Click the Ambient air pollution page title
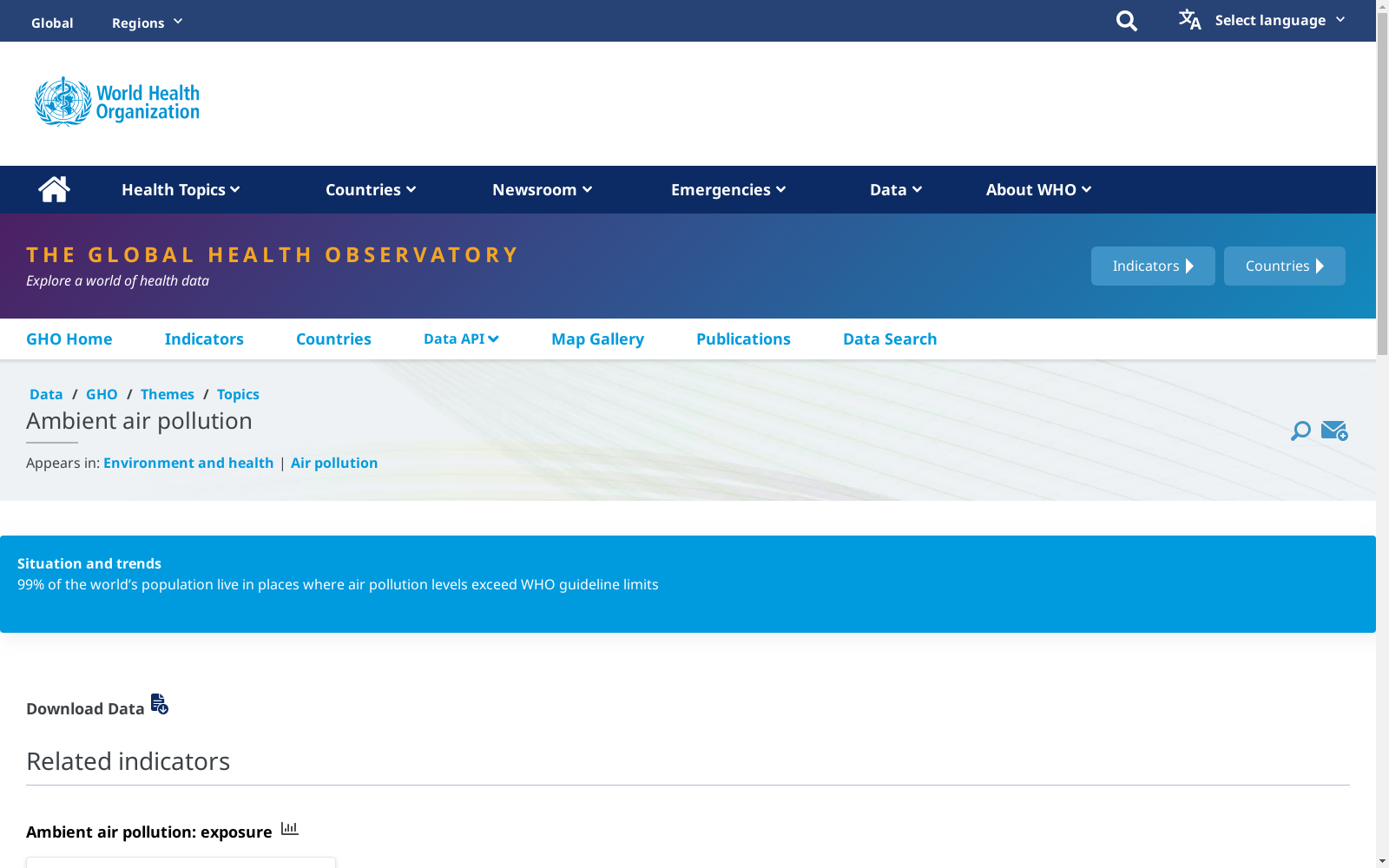Screen dimensions: 1389x868 point(139,421)
